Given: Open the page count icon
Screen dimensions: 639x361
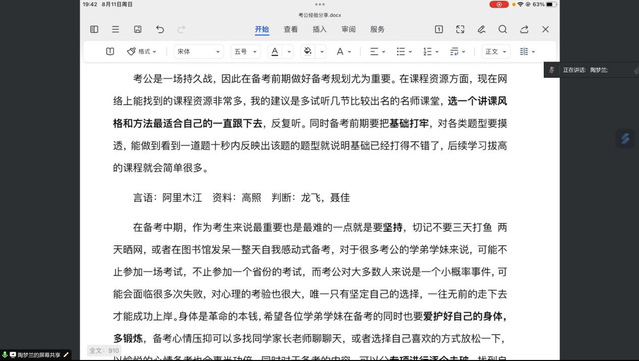Looking at the screenshot, I should coord(439,29).
